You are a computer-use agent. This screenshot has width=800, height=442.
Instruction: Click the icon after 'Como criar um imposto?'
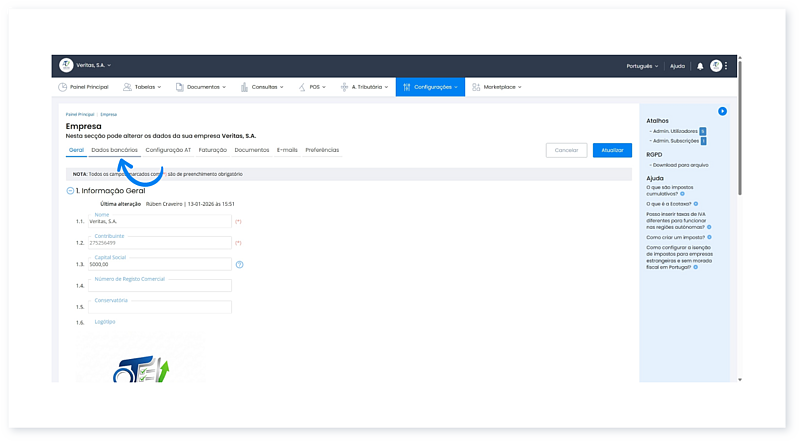pyautogui.click(x=709, y=237)
